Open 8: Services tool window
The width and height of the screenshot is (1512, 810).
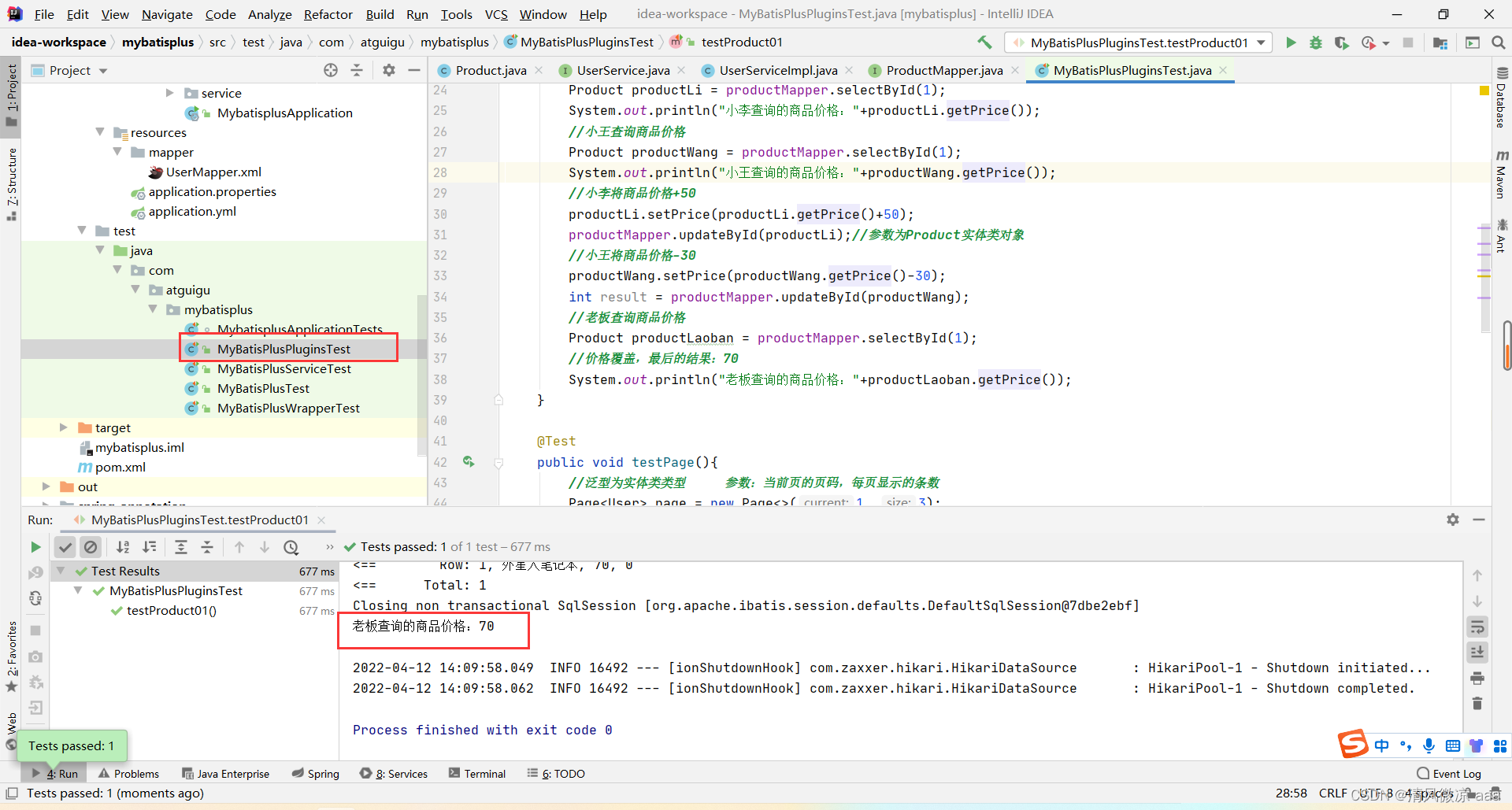(x=394, y=774)
